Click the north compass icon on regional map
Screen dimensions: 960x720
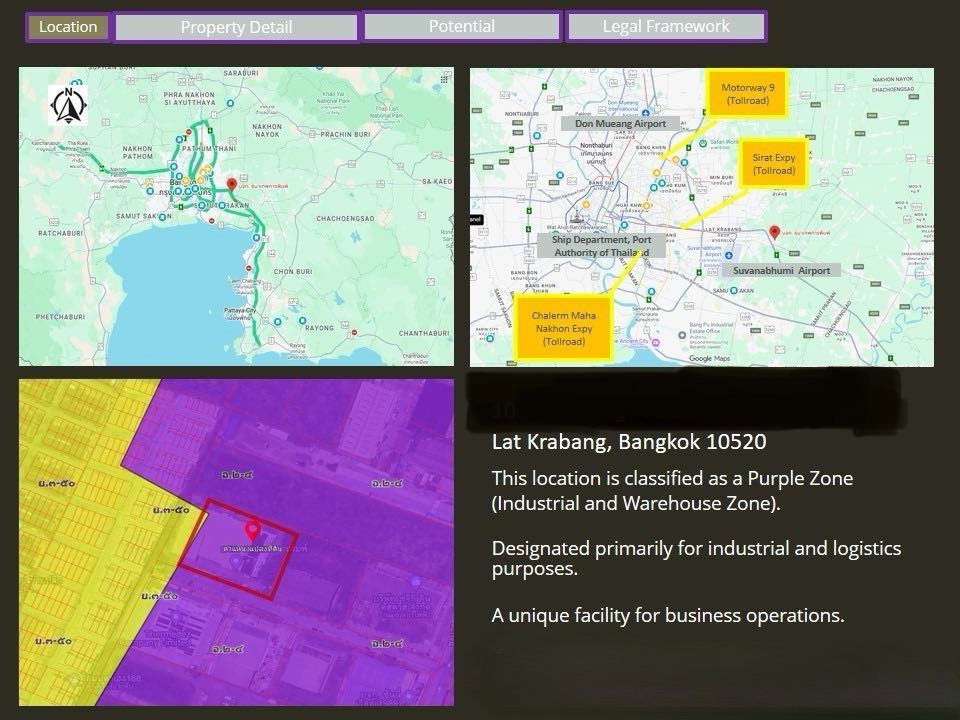tap(68, 101)
